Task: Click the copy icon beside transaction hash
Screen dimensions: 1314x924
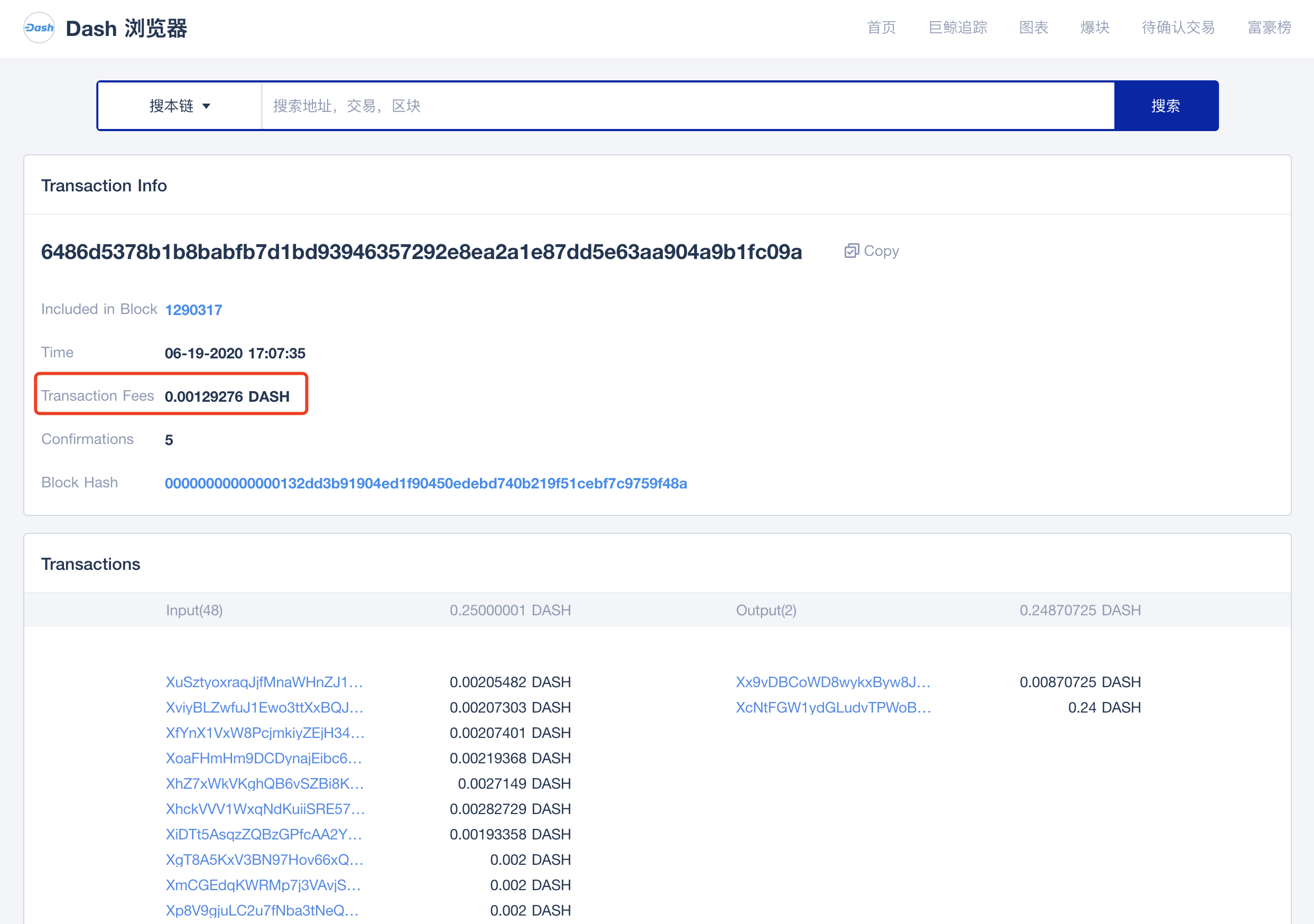Action: 851,251
